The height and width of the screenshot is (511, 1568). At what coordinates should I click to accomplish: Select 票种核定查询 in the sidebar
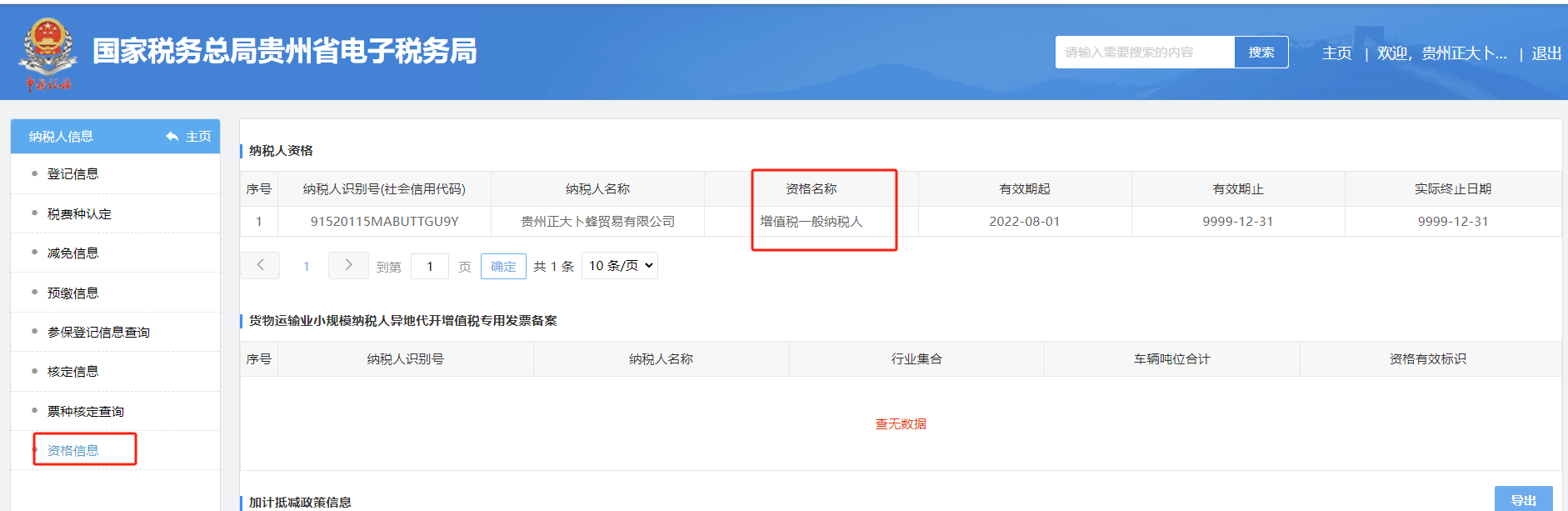86,412
